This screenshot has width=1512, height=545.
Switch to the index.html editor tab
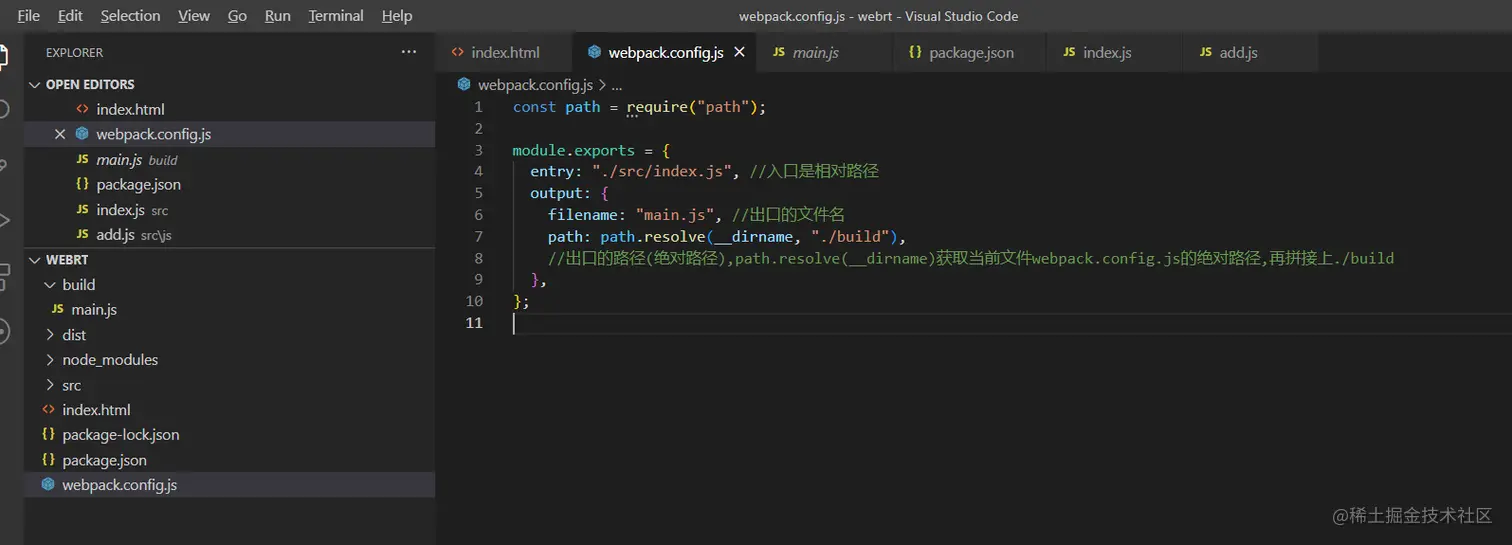[x=504, y=52]
